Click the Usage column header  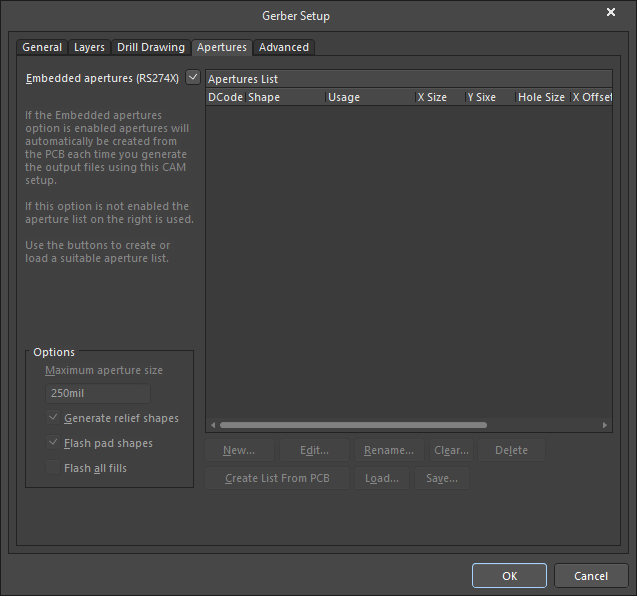pyautogui.click(x=370, y=98)
